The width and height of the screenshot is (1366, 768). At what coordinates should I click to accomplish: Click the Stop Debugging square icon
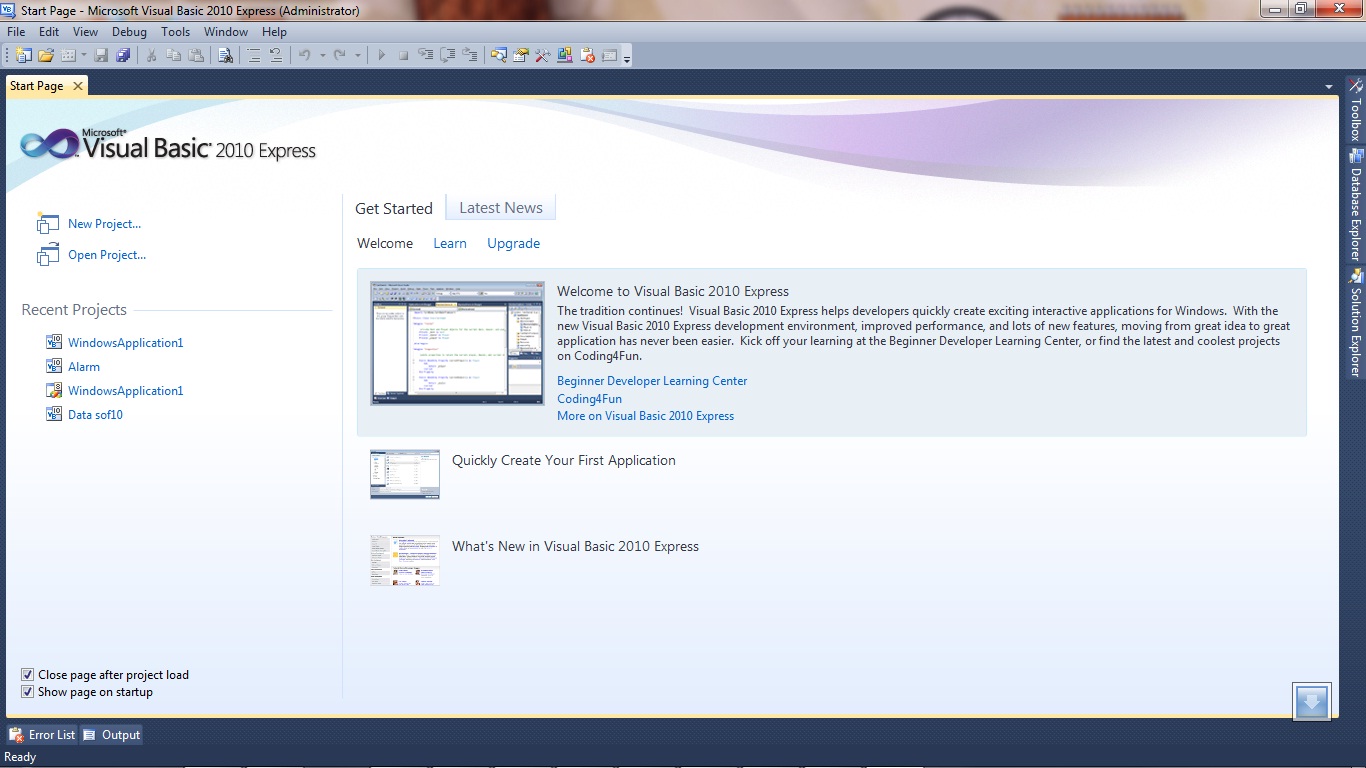[403, 56]
